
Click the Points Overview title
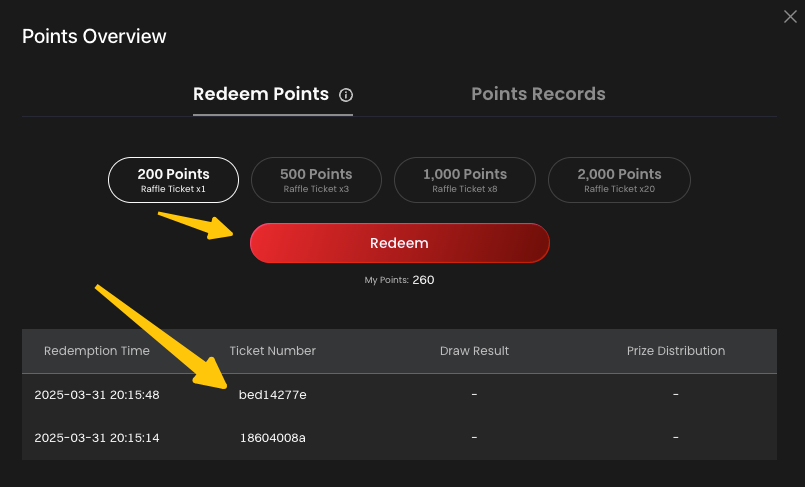pyautogui.click(x=94, y=37)
